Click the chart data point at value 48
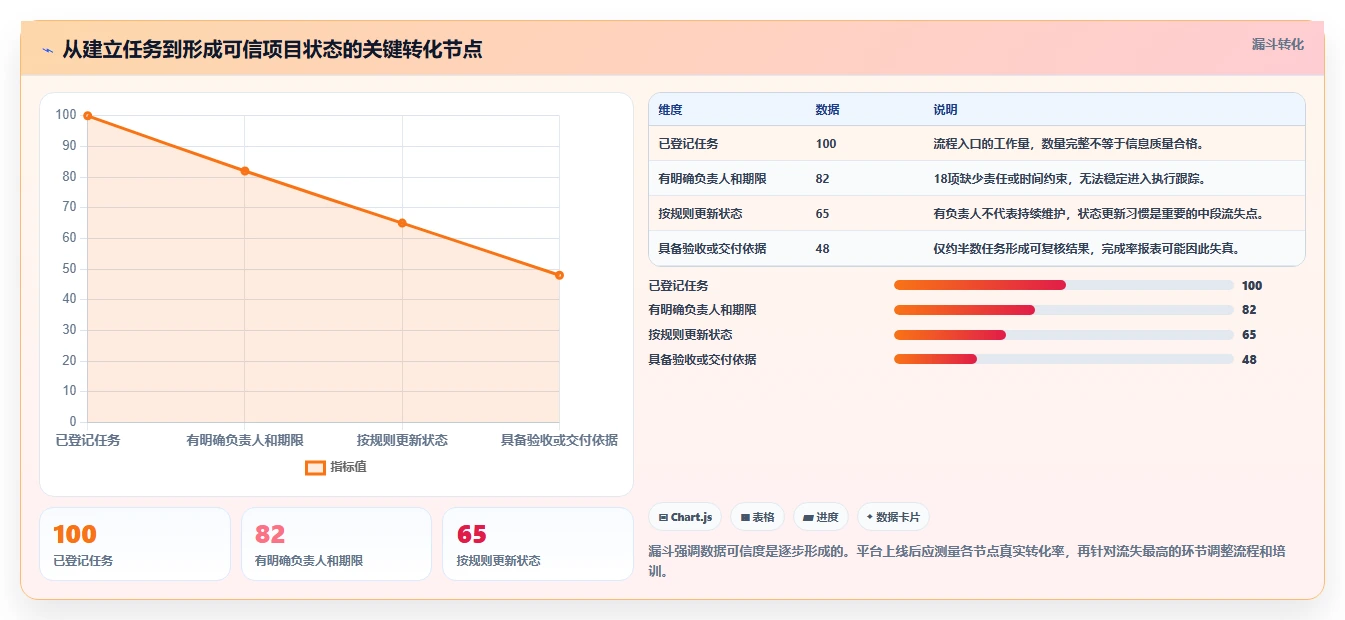Image resolution: width=1345 pixels, height=620 pixels. pos(559,275)
